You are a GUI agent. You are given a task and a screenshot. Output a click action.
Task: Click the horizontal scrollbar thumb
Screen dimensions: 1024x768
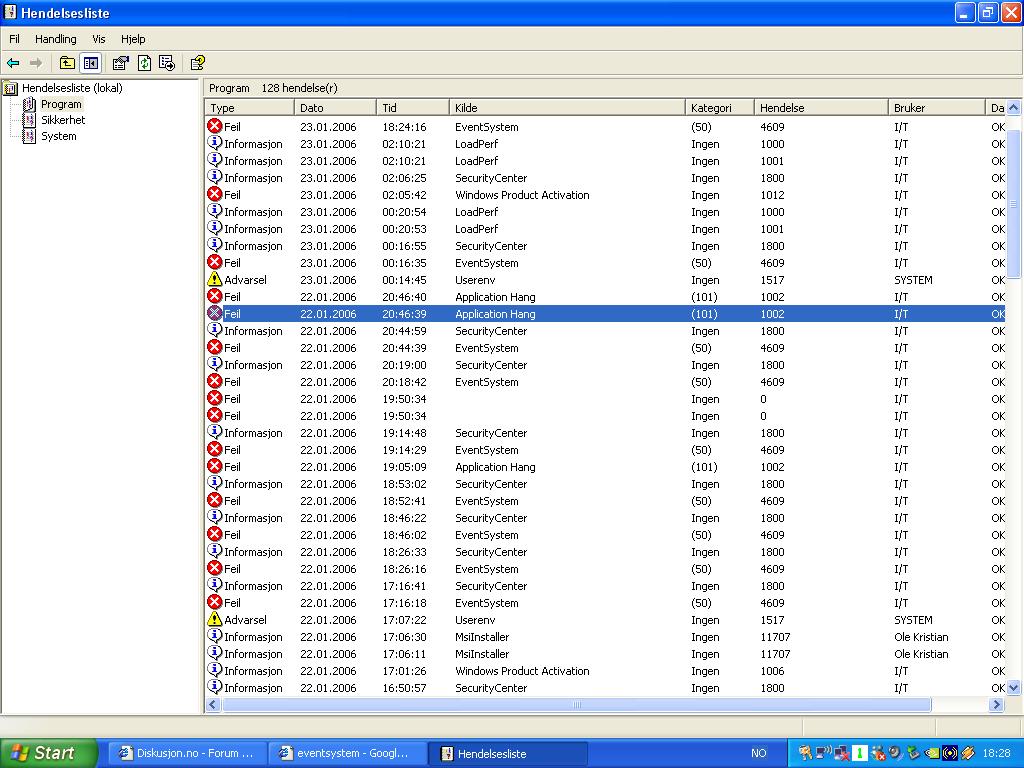[576, 705]
